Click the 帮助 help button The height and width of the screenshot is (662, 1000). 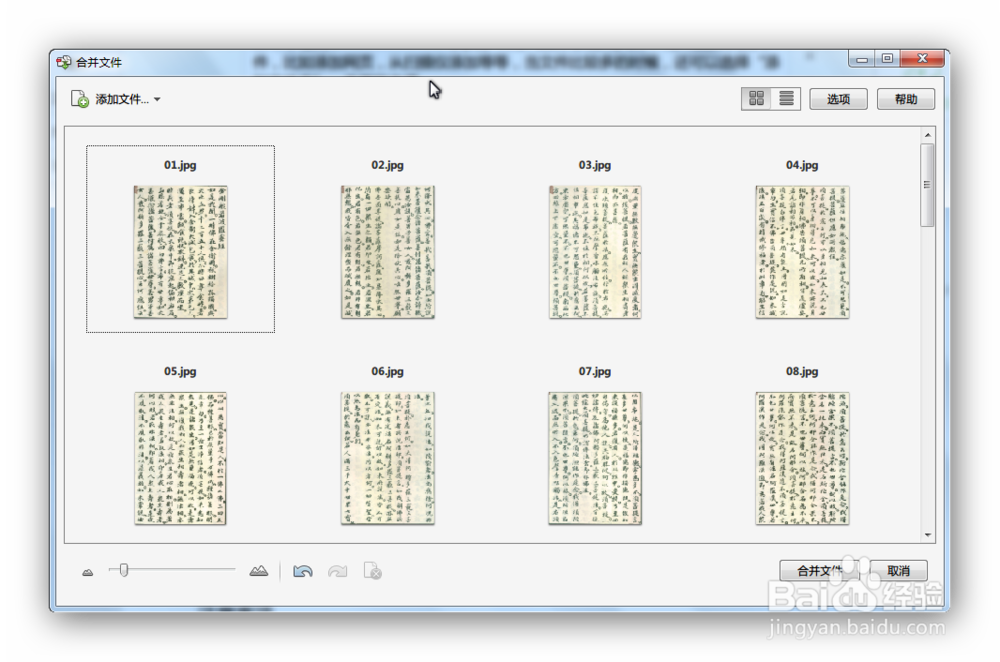pyautogui.click(x=906, y=99)
